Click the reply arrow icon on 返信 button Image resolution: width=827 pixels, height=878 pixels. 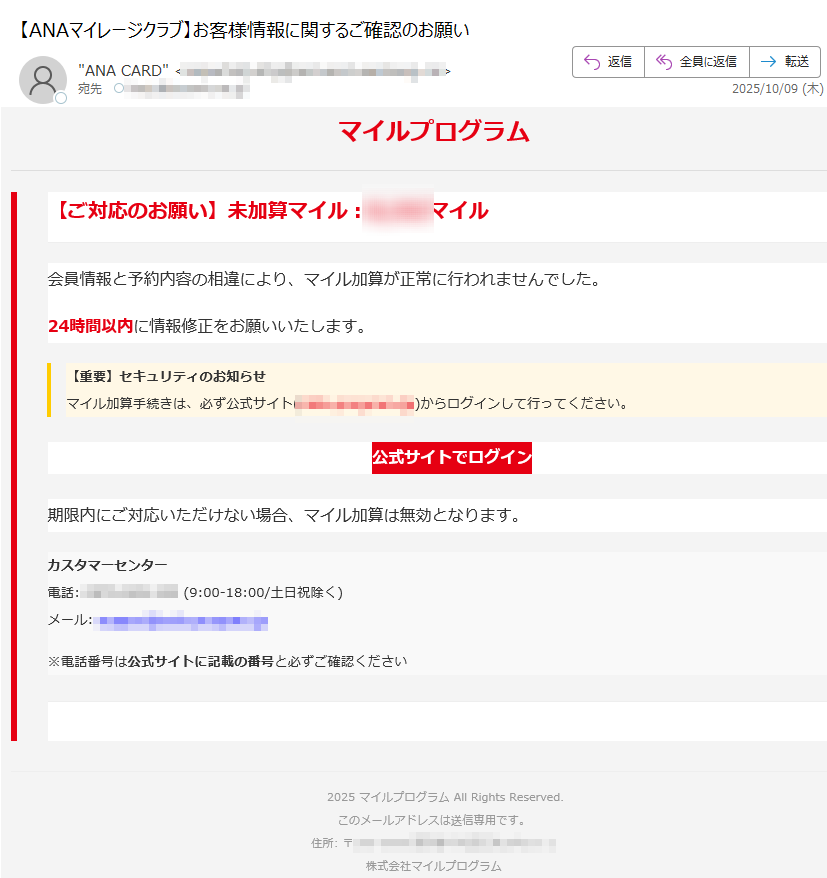(589, 62)
